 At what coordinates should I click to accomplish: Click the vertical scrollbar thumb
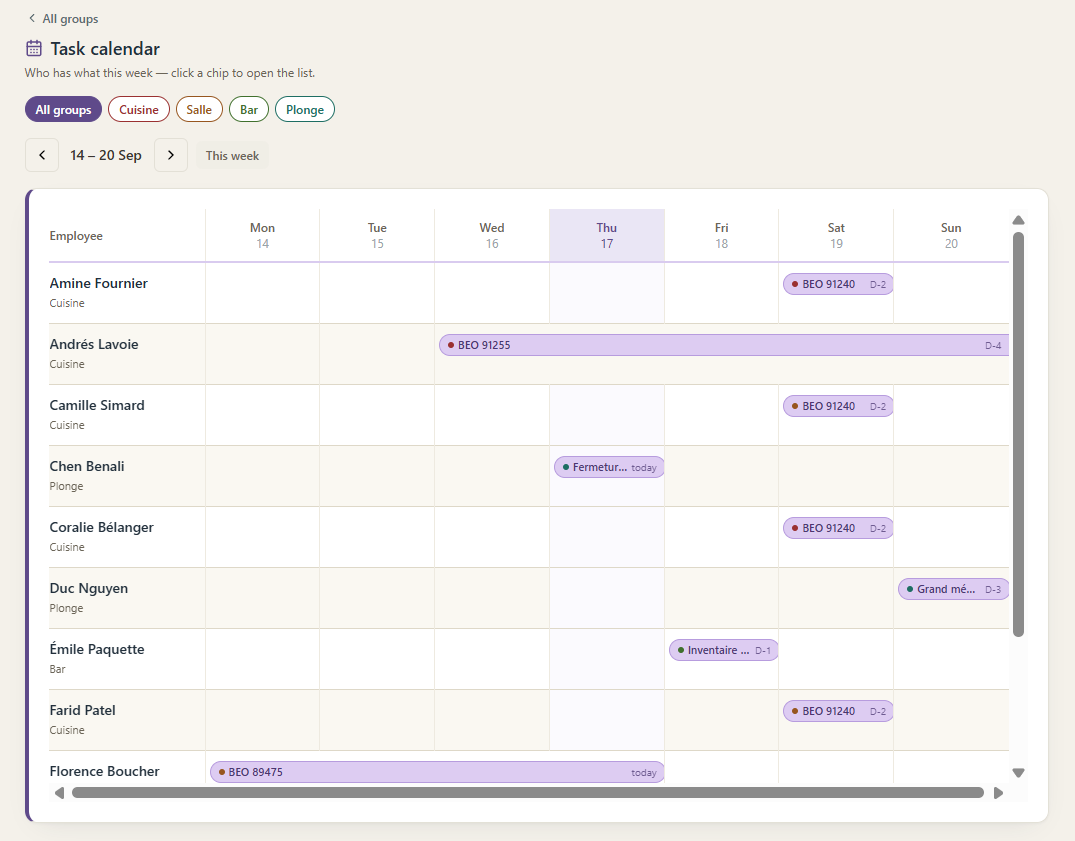[1018, 435]
